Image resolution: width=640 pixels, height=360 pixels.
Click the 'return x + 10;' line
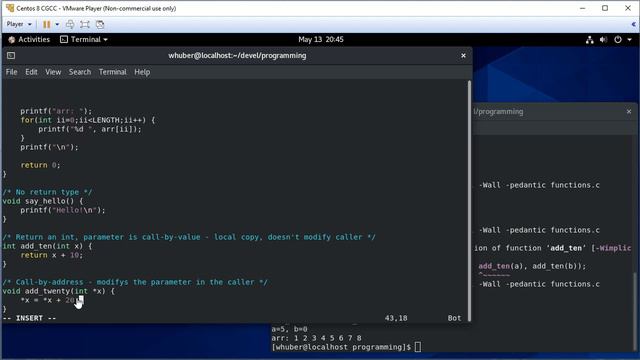[x=52, y=255]
